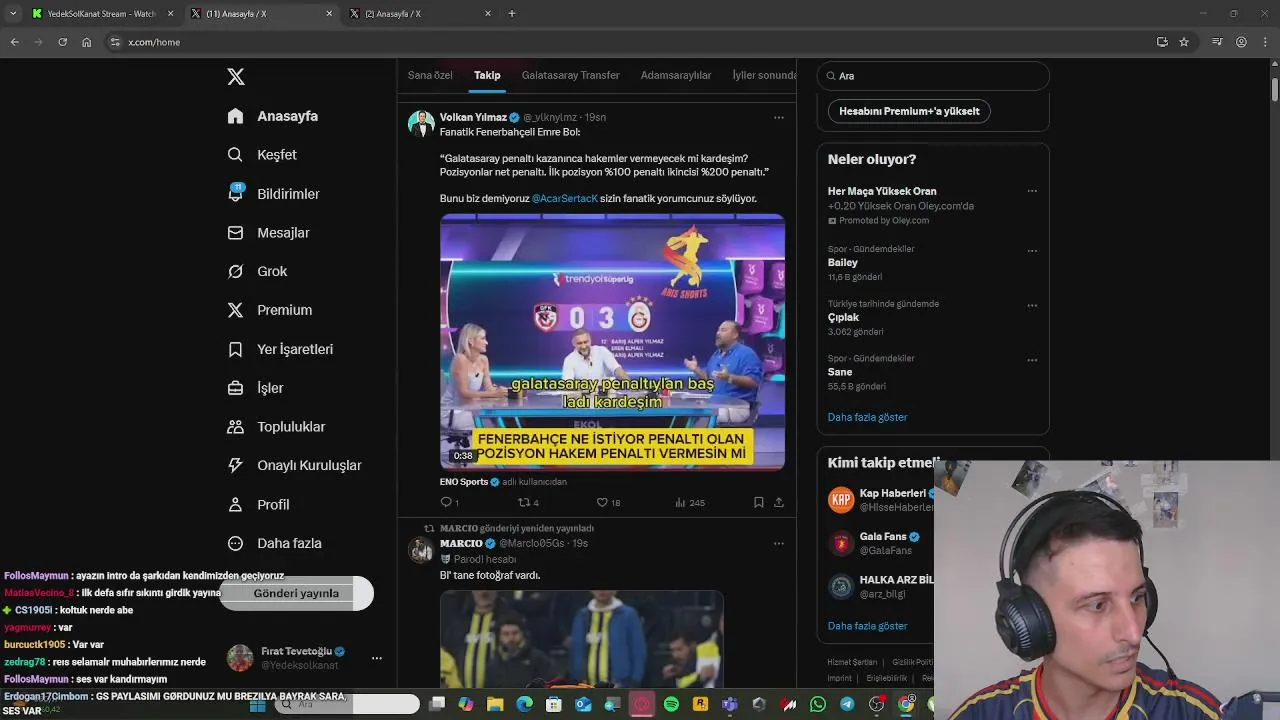Open Keşfet explore search page

tap(262, 155)
